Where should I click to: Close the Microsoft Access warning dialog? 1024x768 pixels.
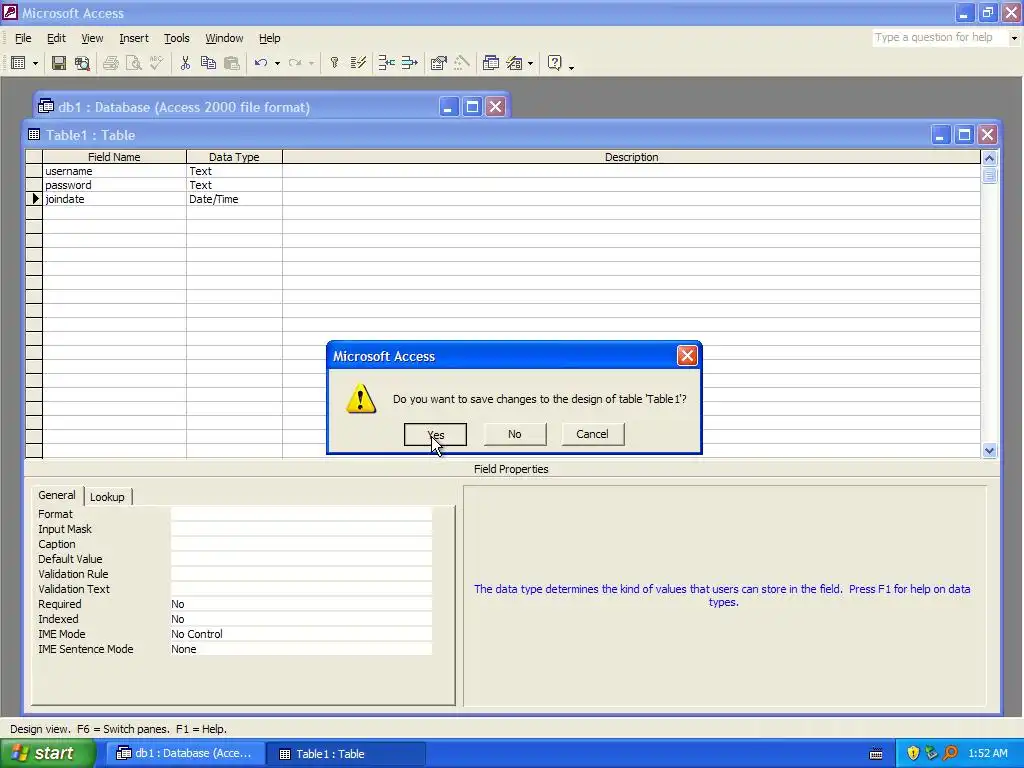click(x=687, y=356)
